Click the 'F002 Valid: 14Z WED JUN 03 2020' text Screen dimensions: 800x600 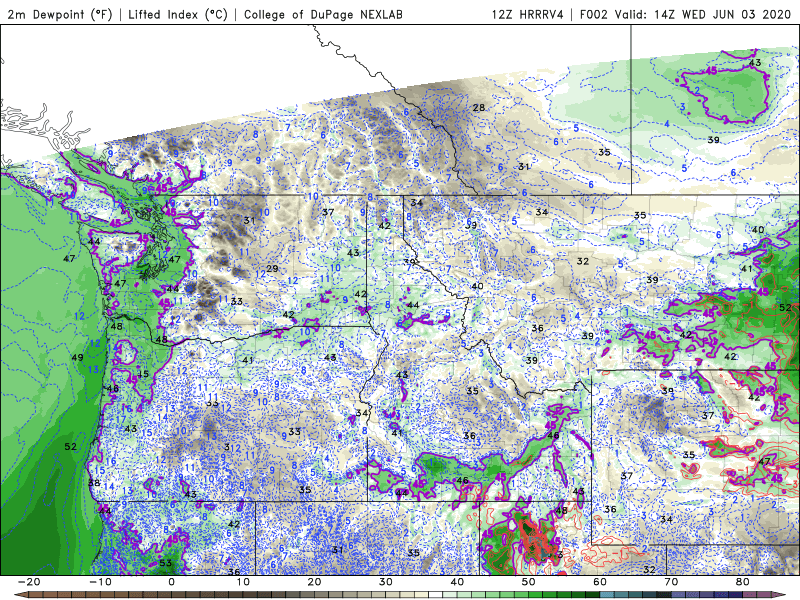coord(688,14)
